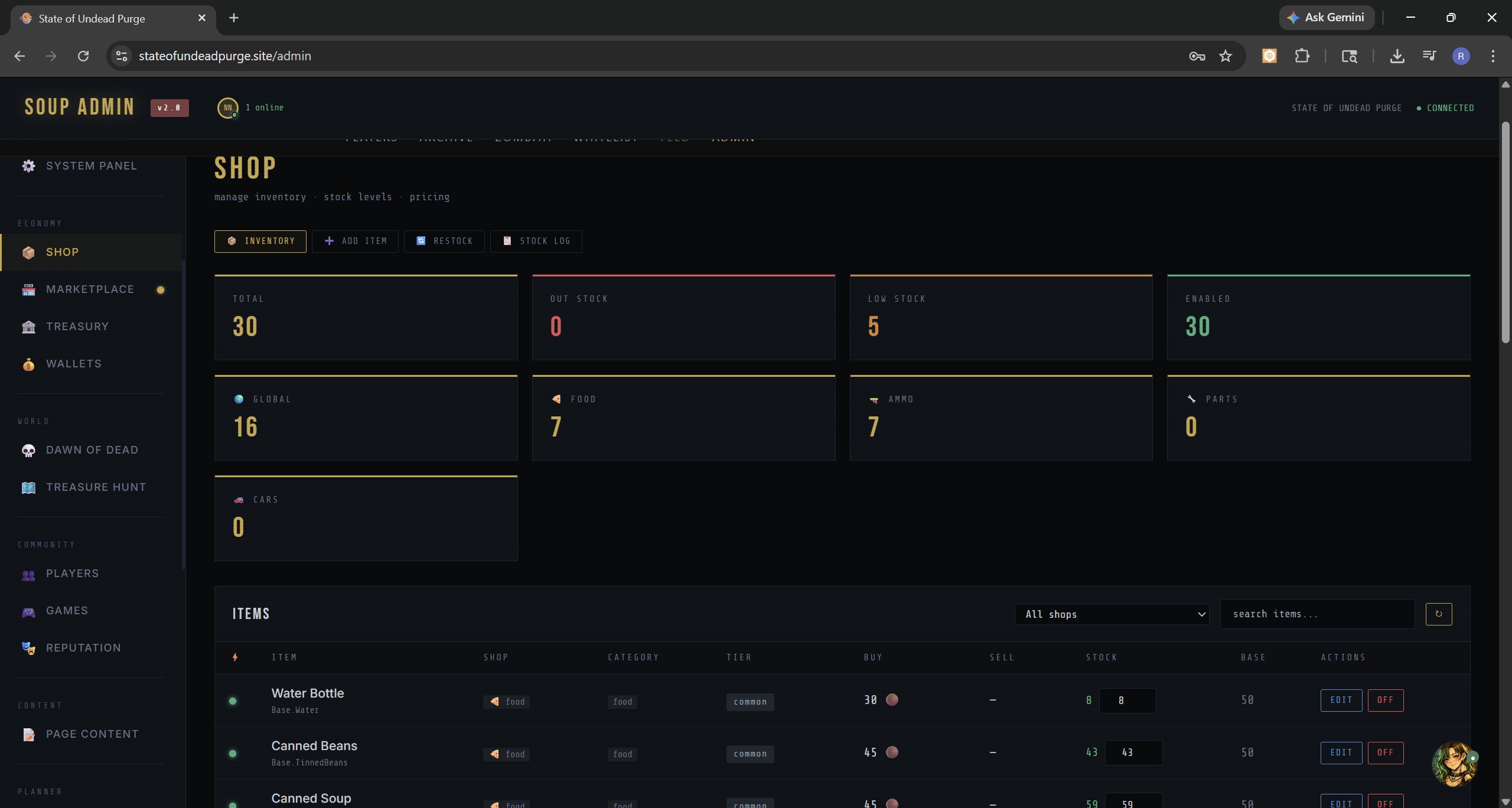Image resolution: width=1512 pixels, height=808 pixels.
Task: Click the common tier tag of Water Bottle
Action: pos(750,702)
